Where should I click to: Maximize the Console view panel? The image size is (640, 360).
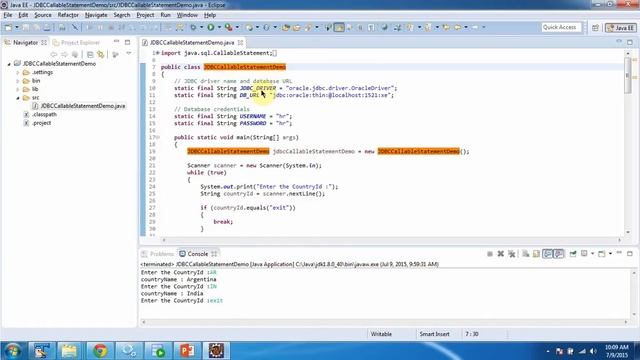[x=630, y=254]
